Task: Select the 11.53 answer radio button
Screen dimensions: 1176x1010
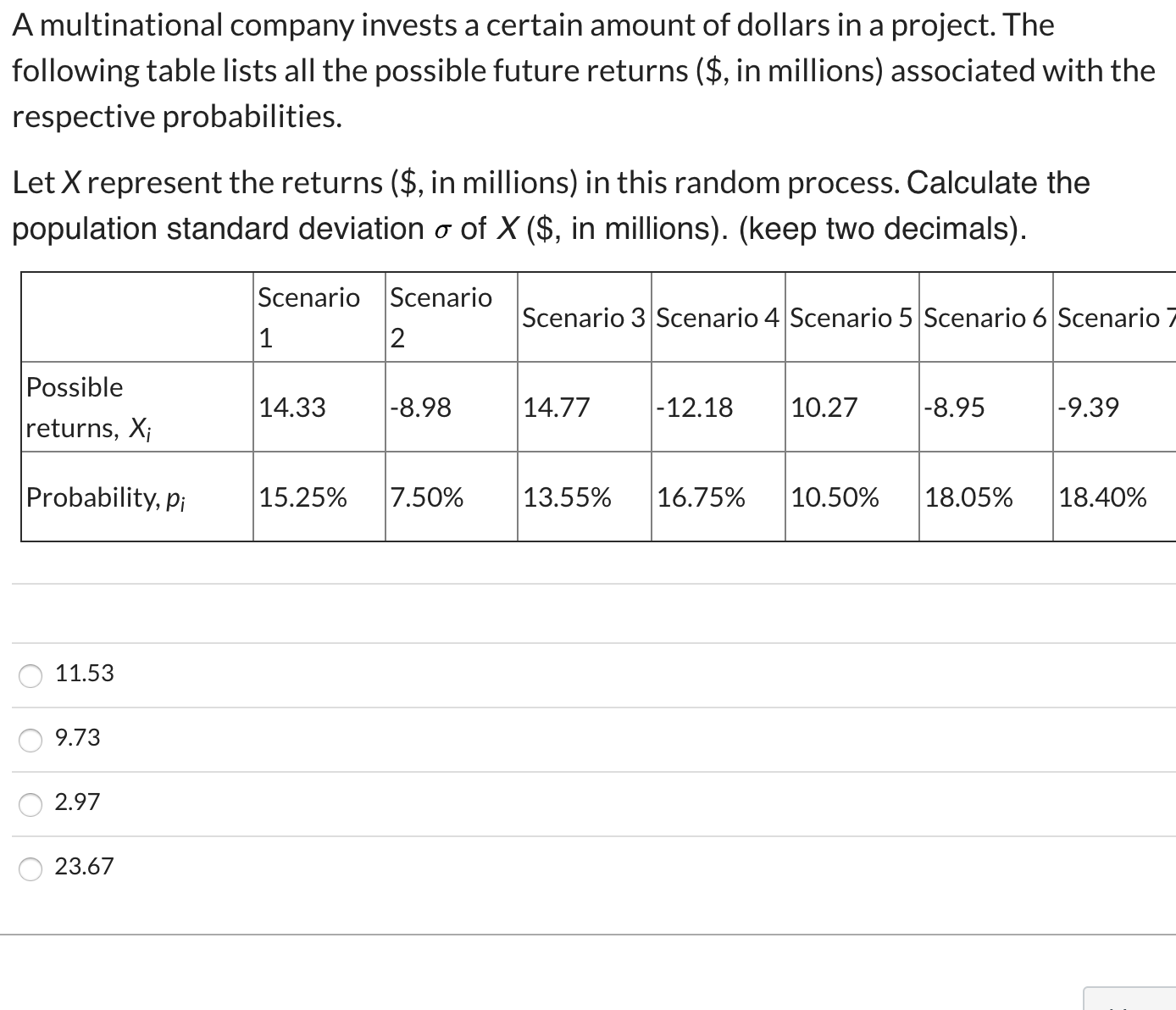Action: (31, 674)
